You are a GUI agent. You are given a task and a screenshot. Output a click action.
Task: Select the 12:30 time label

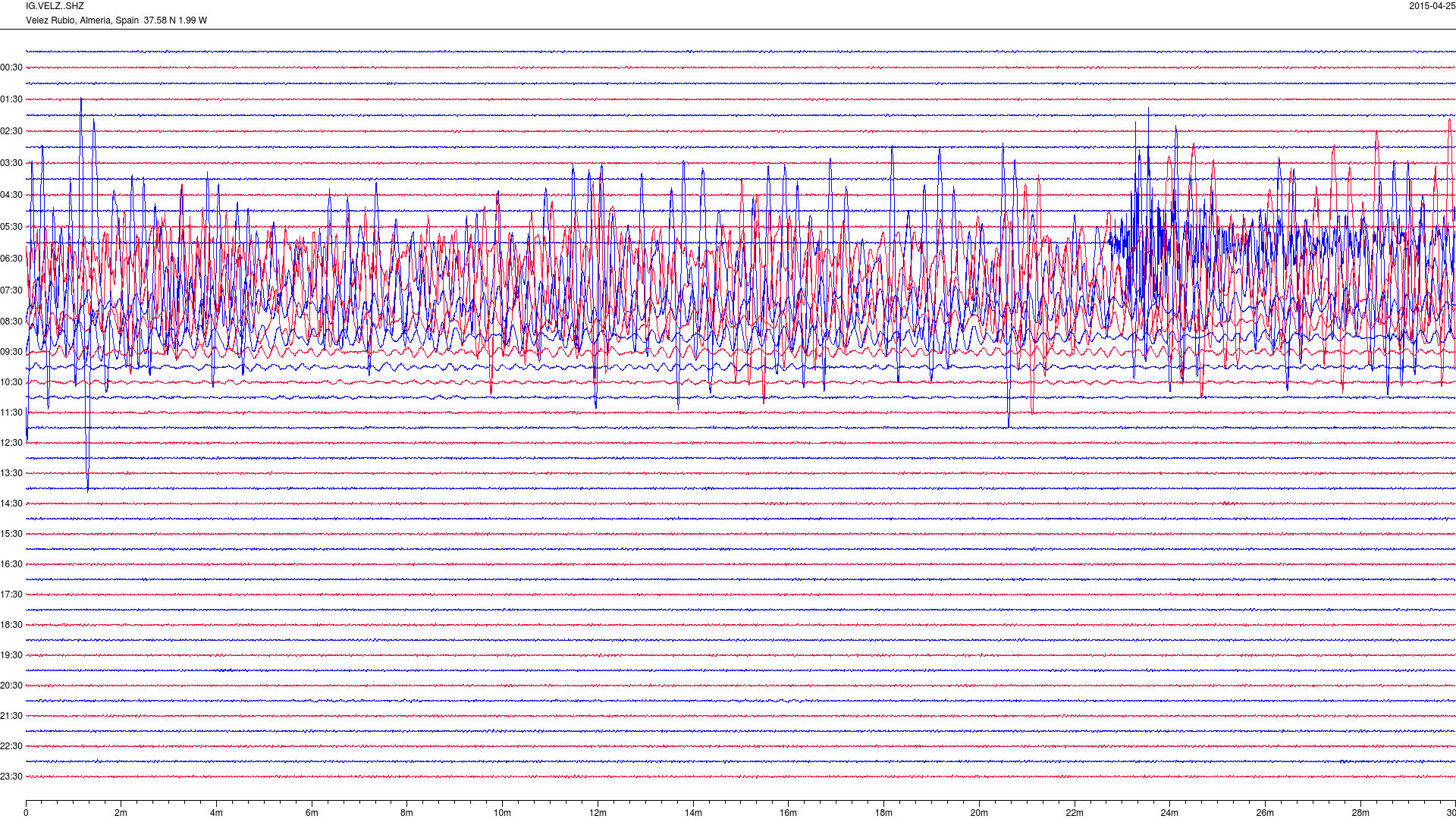11,443
